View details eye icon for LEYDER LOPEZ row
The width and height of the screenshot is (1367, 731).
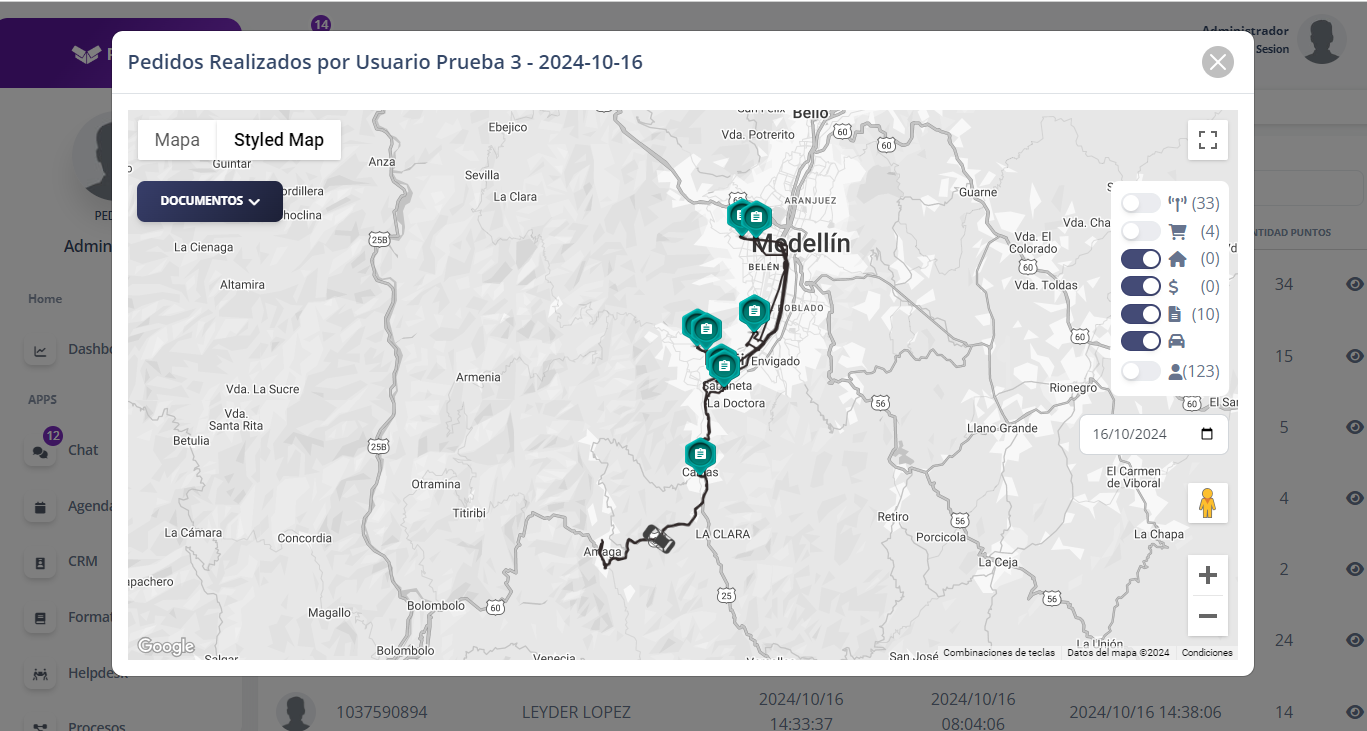[x=1355, y=712]
